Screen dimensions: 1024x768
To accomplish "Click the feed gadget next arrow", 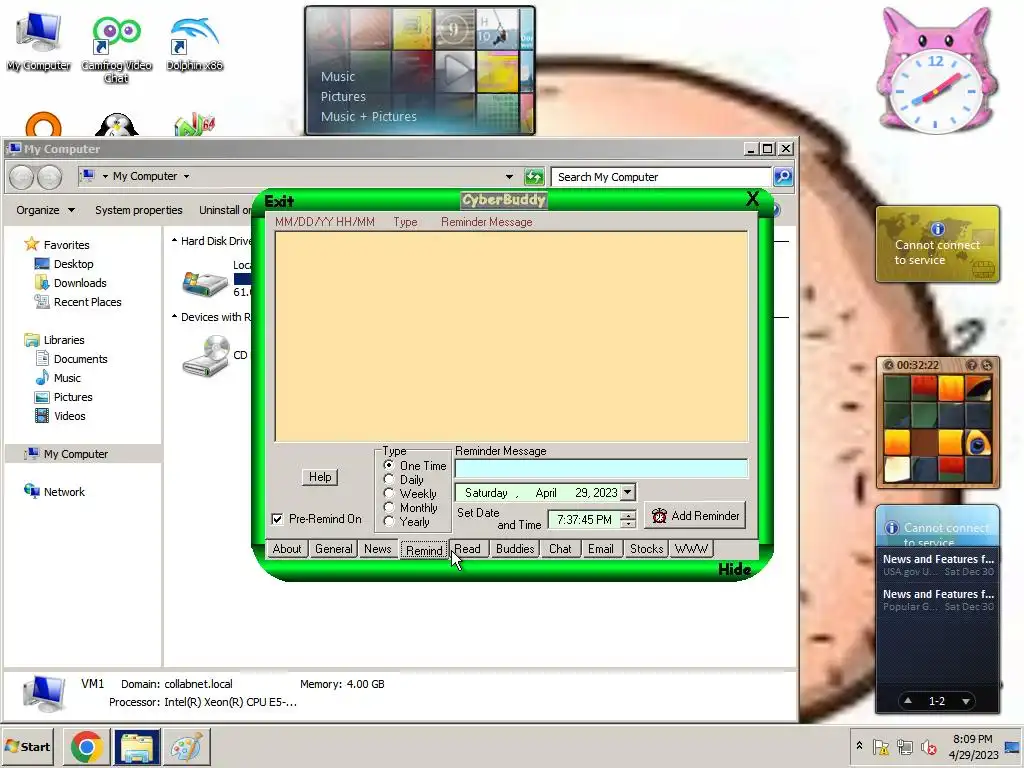I will coord(965,701).
